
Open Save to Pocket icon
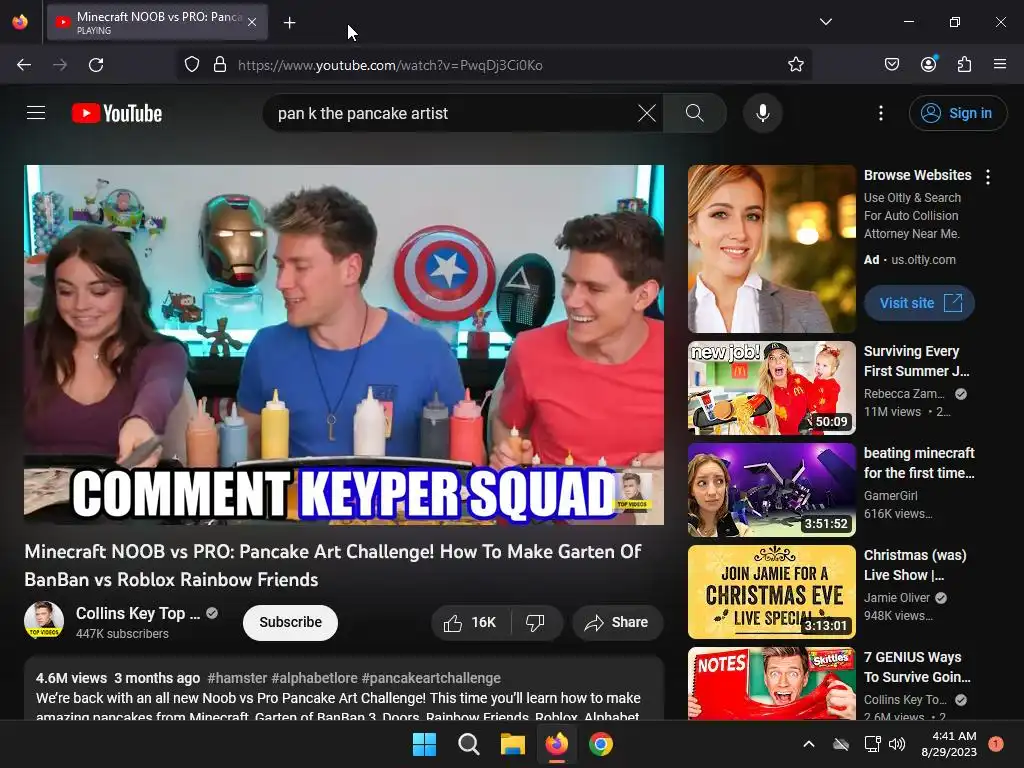point(892,65)
